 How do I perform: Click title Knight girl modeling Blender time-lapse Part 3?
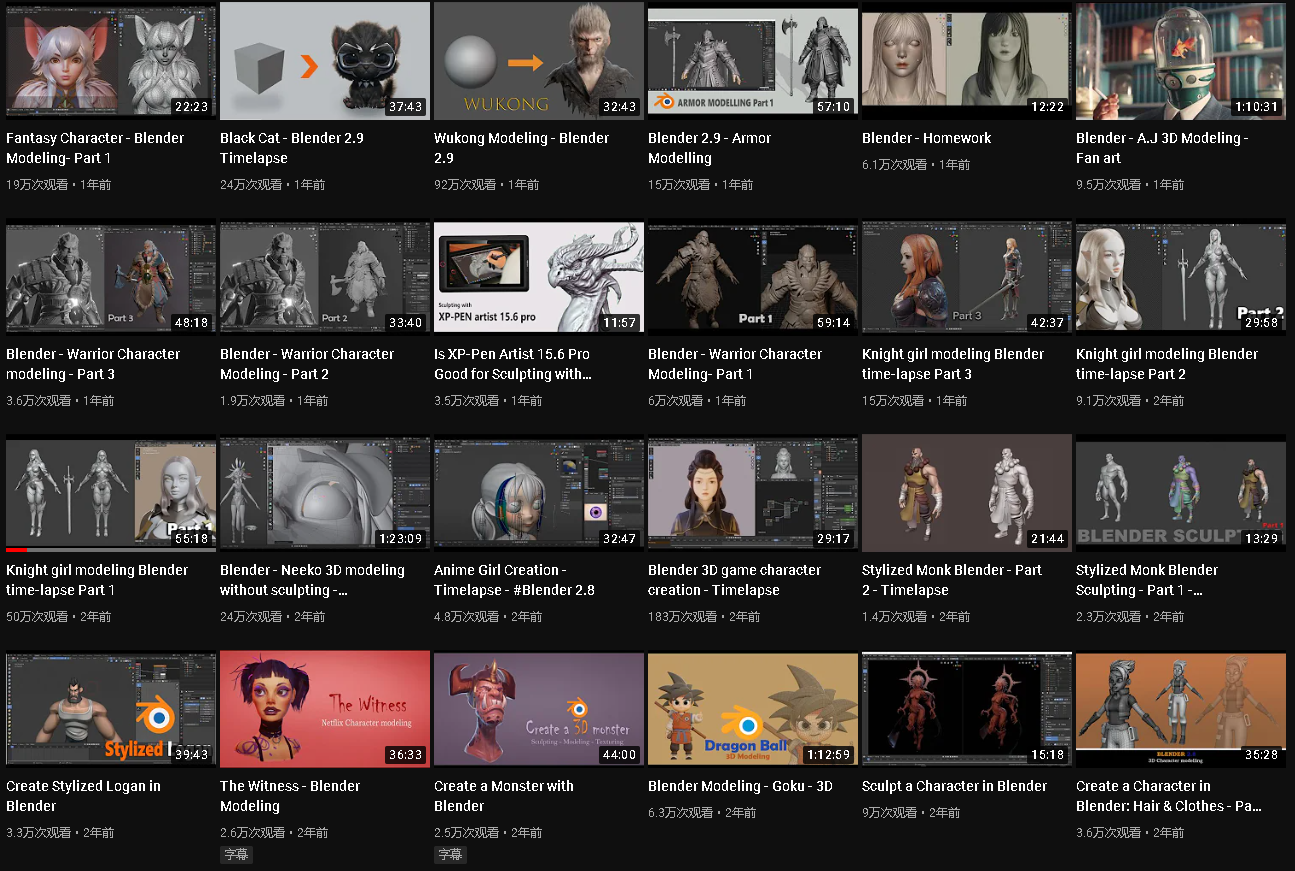click(x=953, y=364)
